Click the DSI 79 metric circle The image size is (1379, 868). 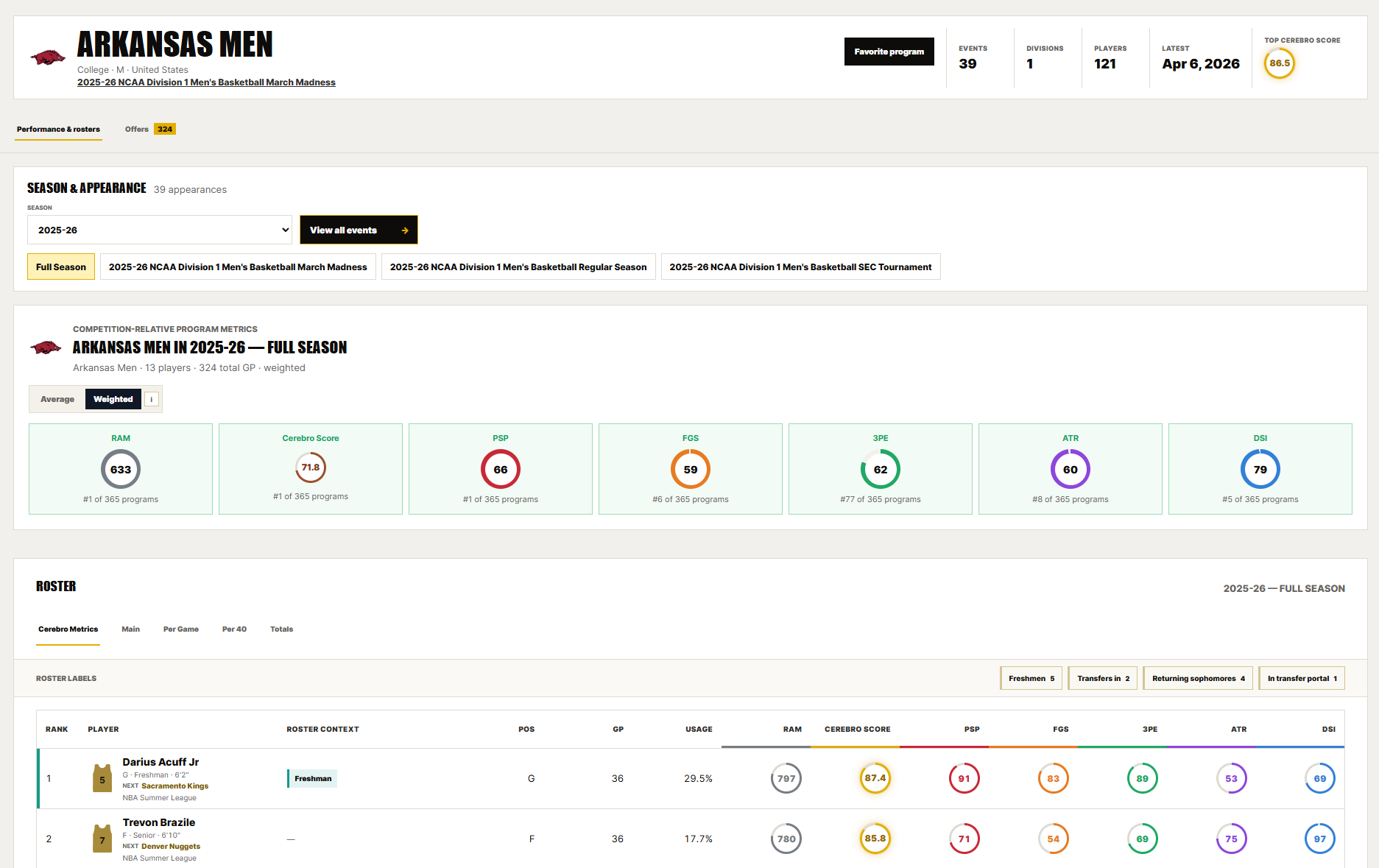(1260, 470)
